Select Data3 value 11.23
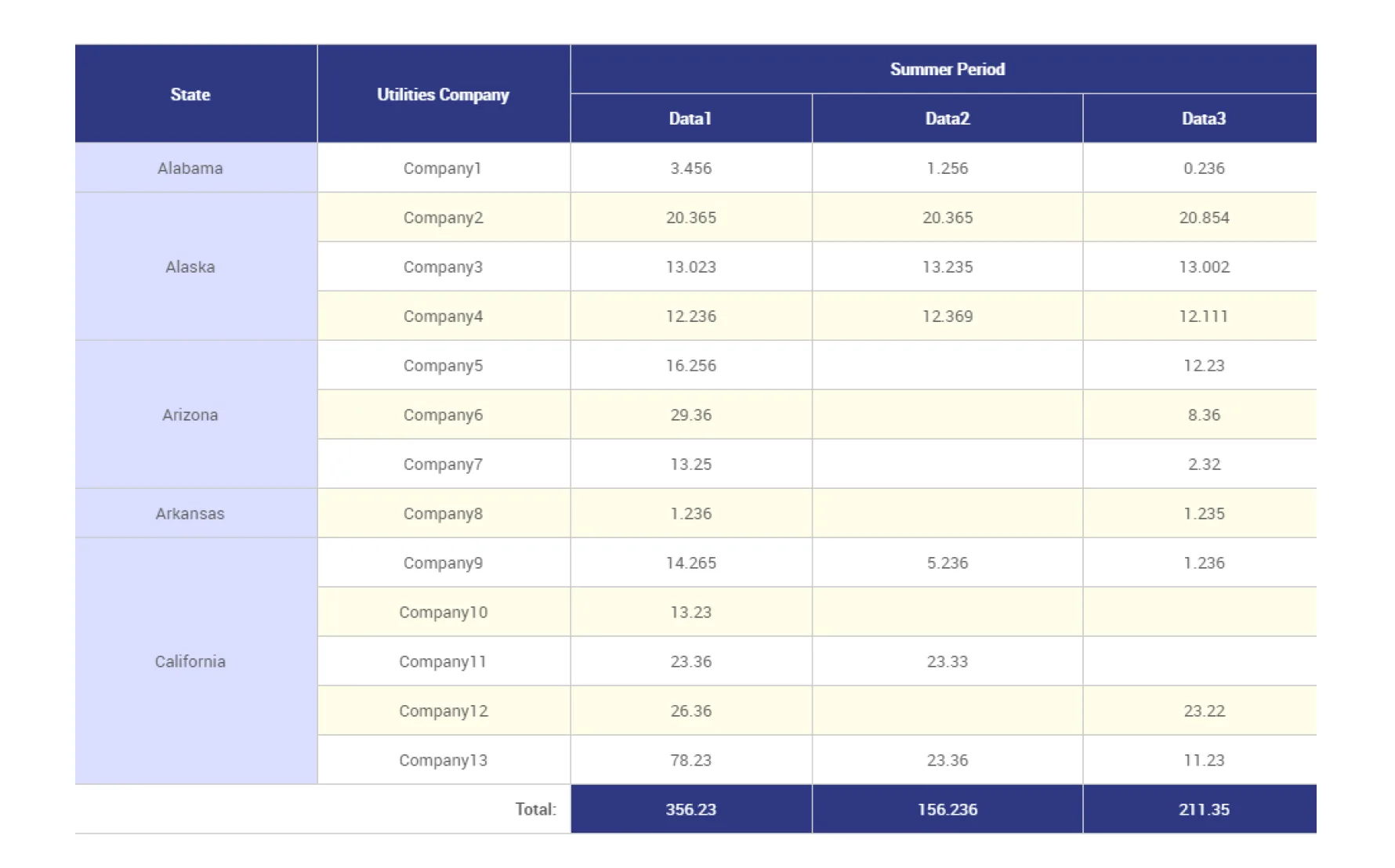The image size is (1395, 868). click(x=1200, y=760)
